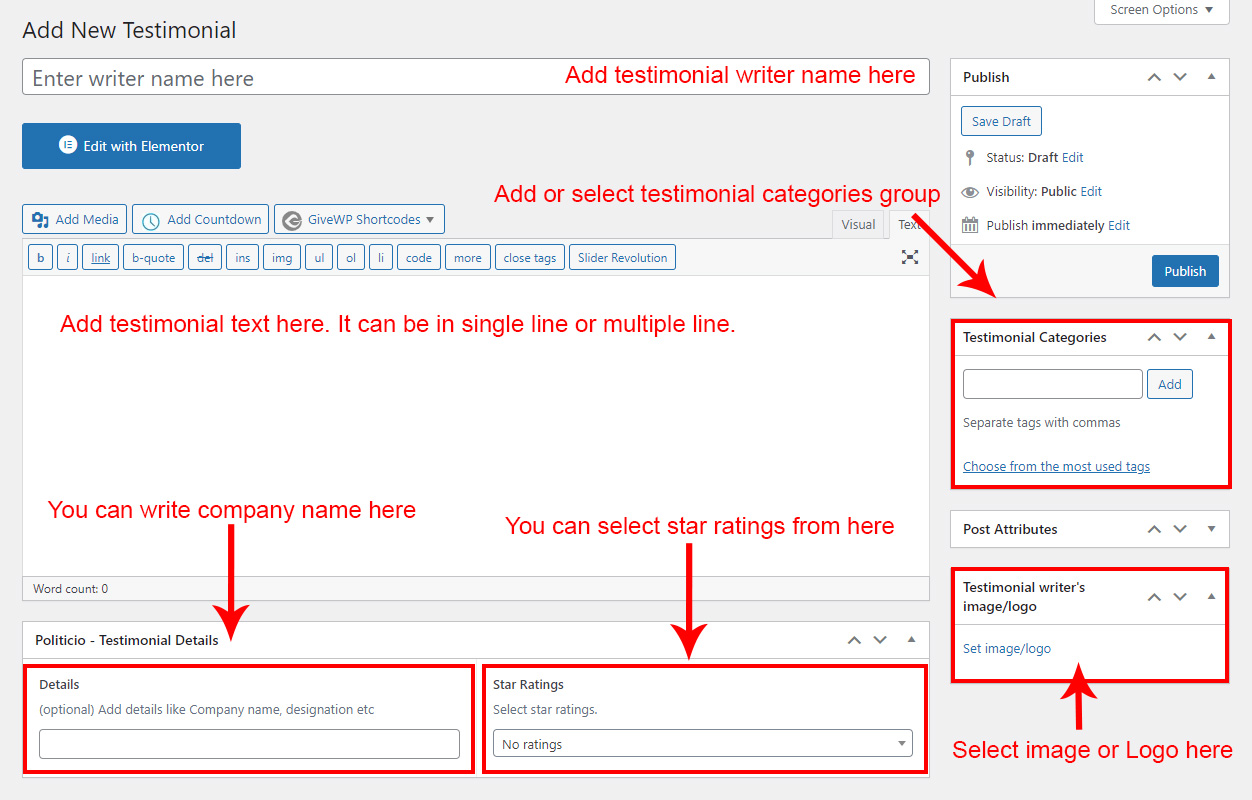The height and width of the screenshot is (800, 1252).
Task: Click the Add Media button
Action: pos(75,219)
